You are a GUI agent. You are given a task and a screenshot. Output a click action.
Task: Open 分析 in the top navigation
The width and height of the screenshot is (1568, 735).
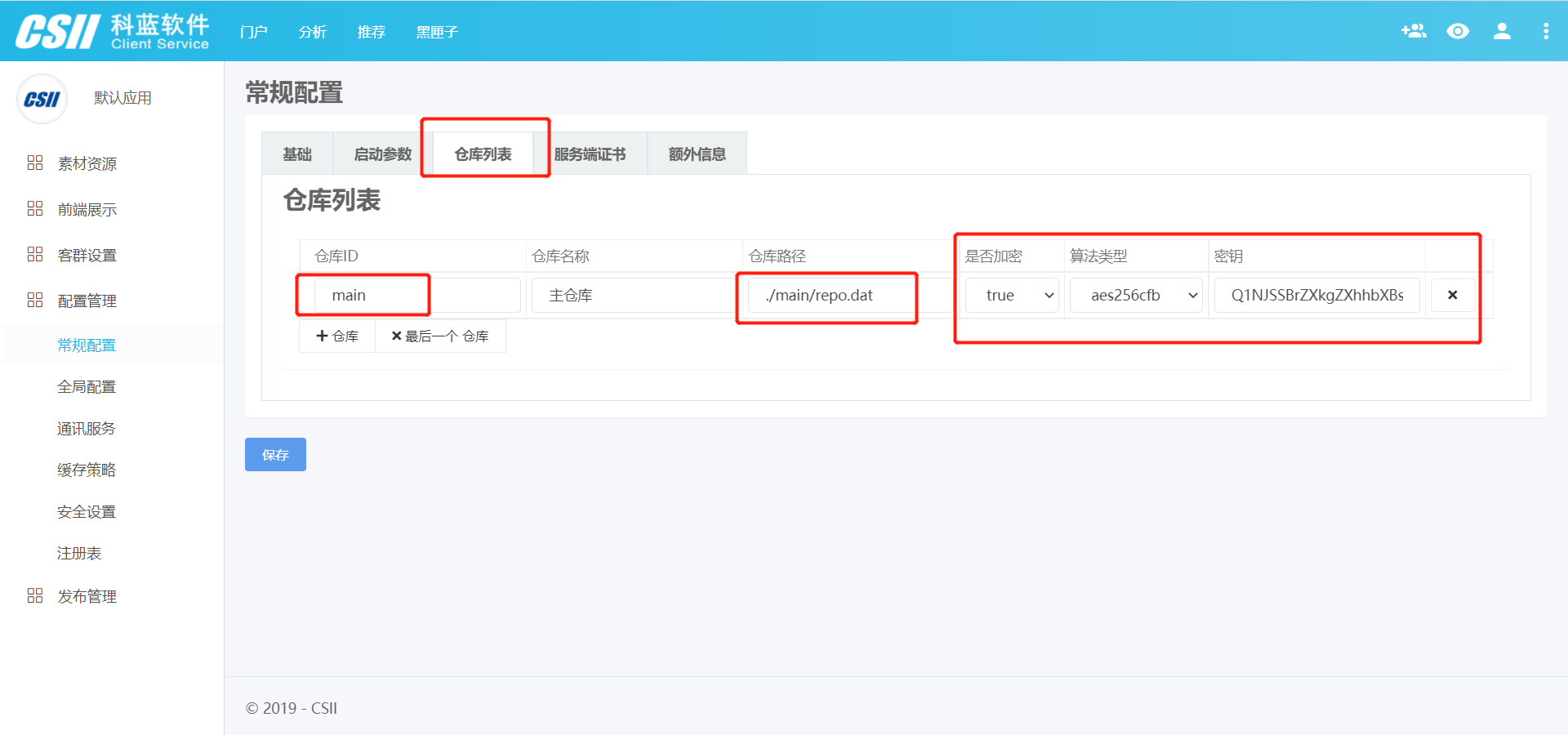[312, 32]
